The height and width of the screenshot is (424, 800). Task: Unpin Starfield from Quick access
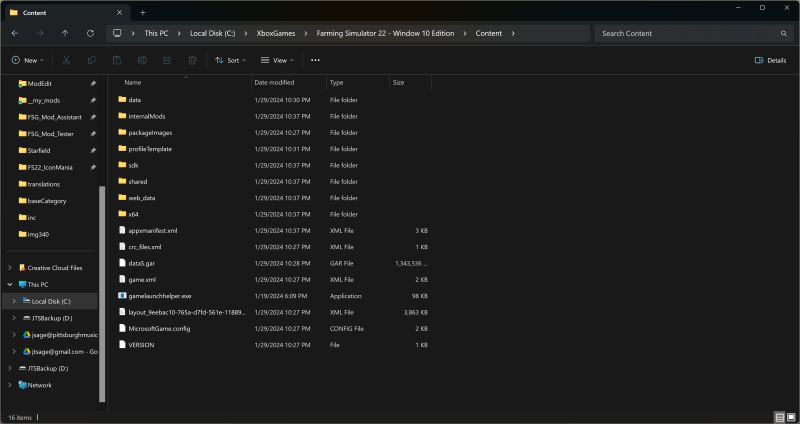[93, 151]
